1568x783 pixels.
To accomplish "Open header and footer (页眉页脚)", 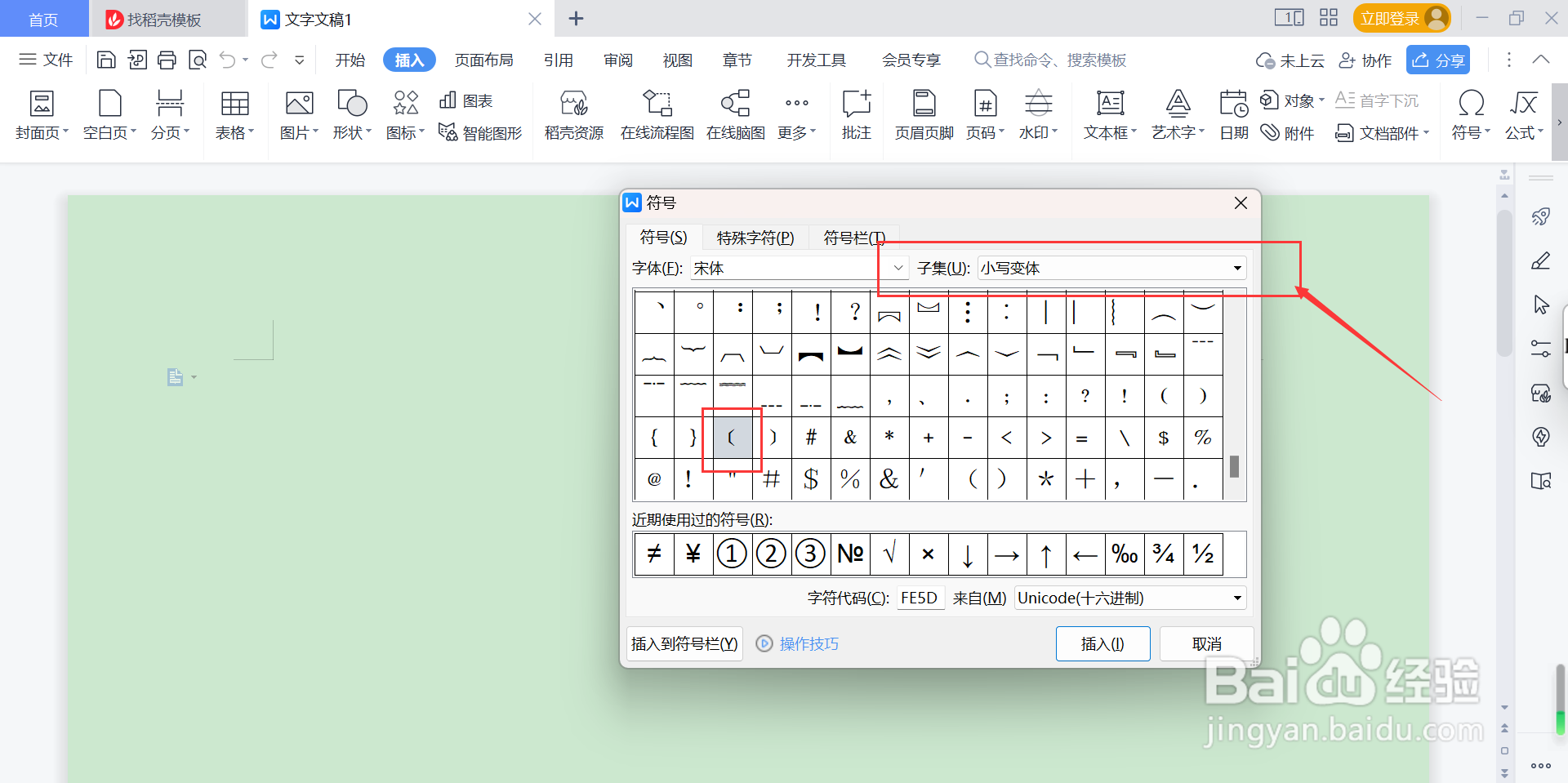I will [924, 114].
